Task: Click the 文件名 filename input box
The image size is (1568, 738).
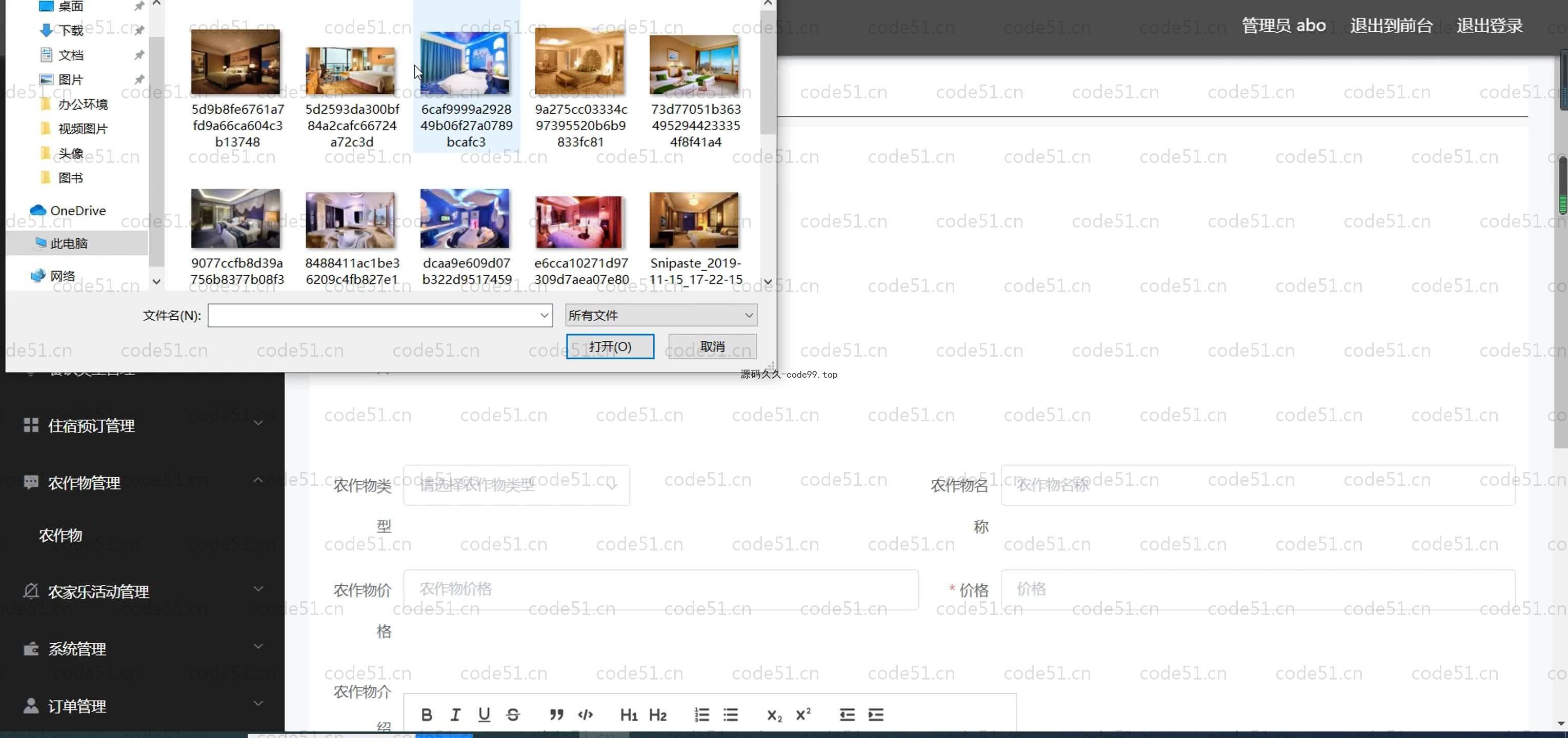Action: pyautogui.click(x=373, y=315)
